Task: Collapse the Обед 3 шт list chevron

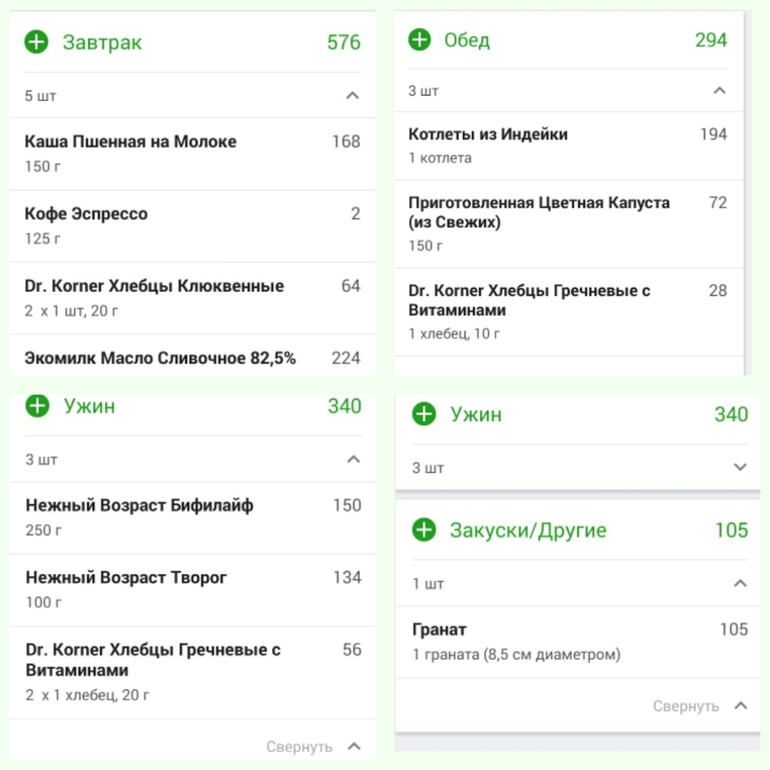Action: (719, 90)
